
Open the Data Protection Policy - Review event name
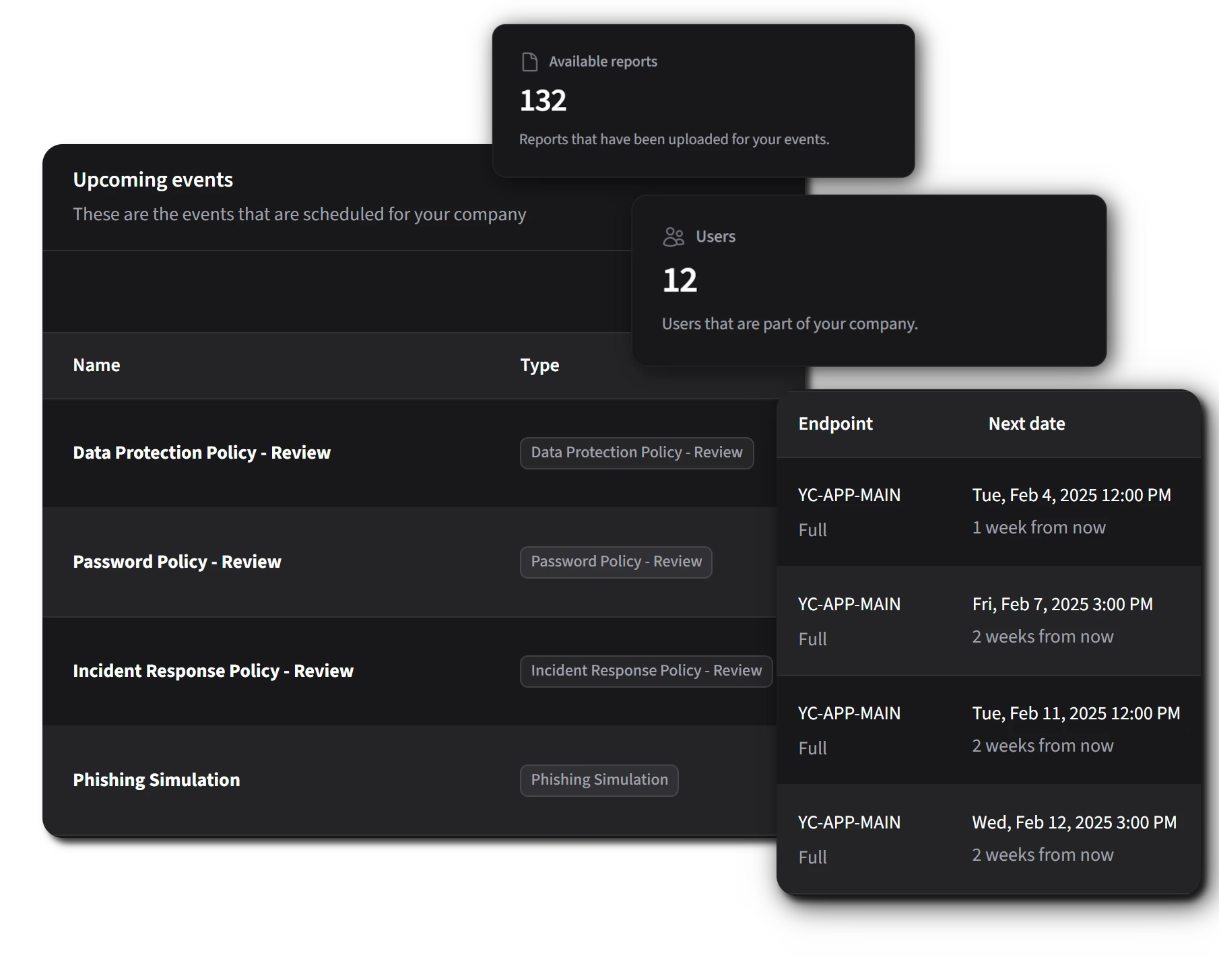coord(201,453)
